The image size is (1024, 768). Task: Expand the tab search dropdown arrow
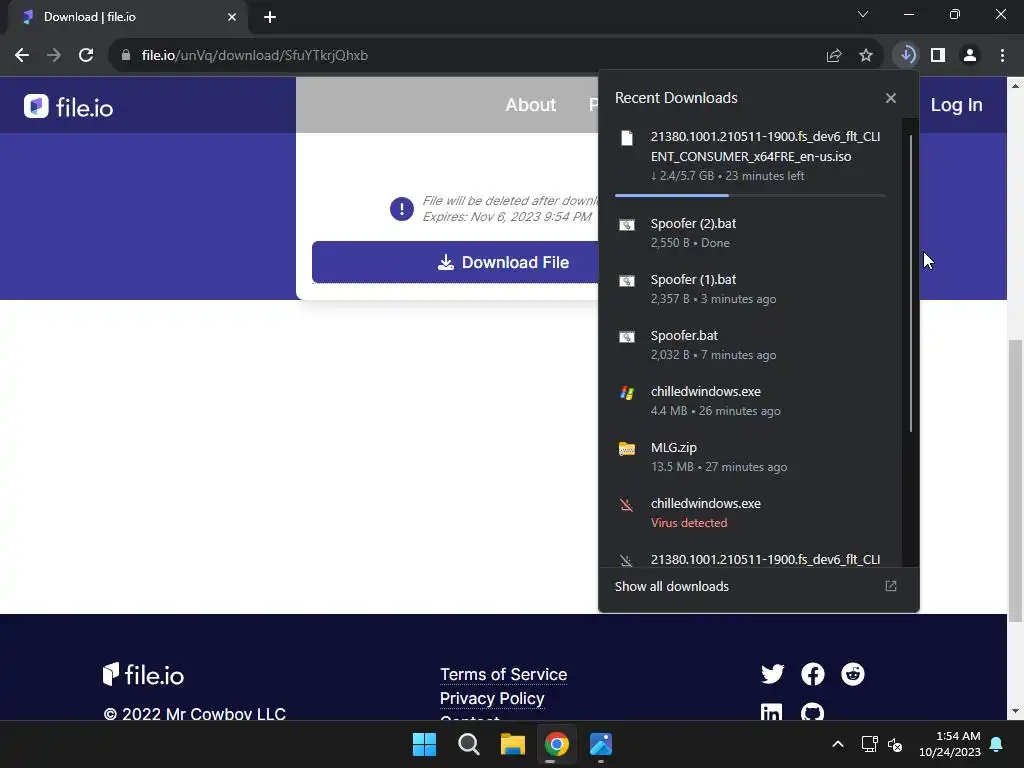863,14
